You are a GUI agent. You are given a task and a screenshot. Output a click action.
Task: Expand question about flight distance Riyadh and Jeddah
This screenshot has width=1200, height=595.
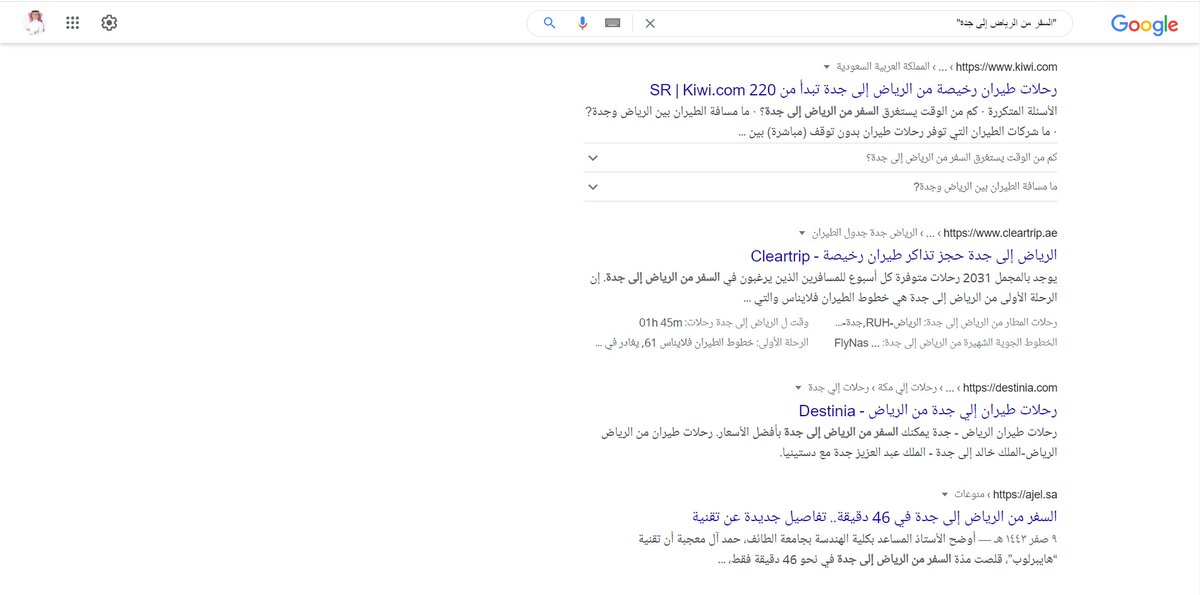point(821,187)
